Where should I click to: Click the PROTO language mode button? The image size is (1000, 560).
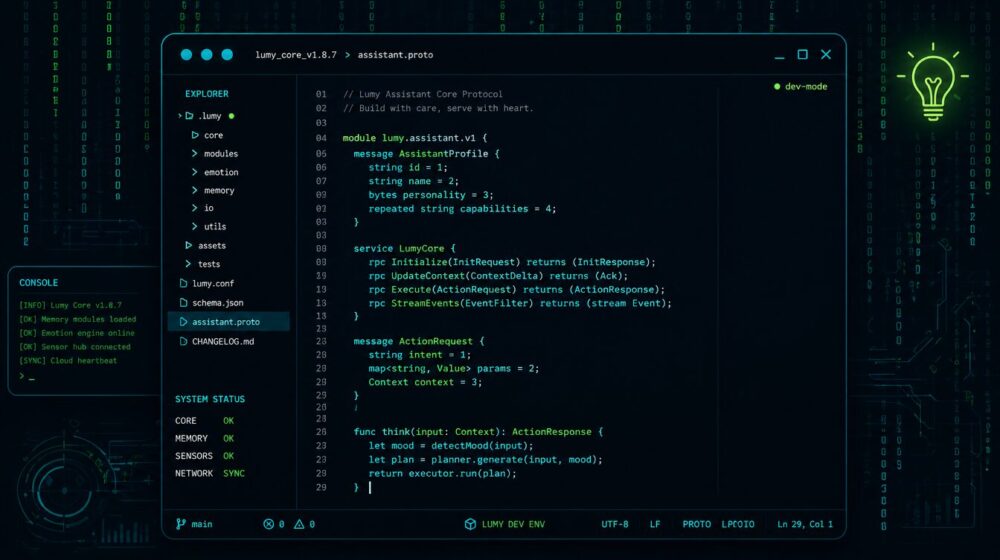pyautogui.click(x=696, y=524)
